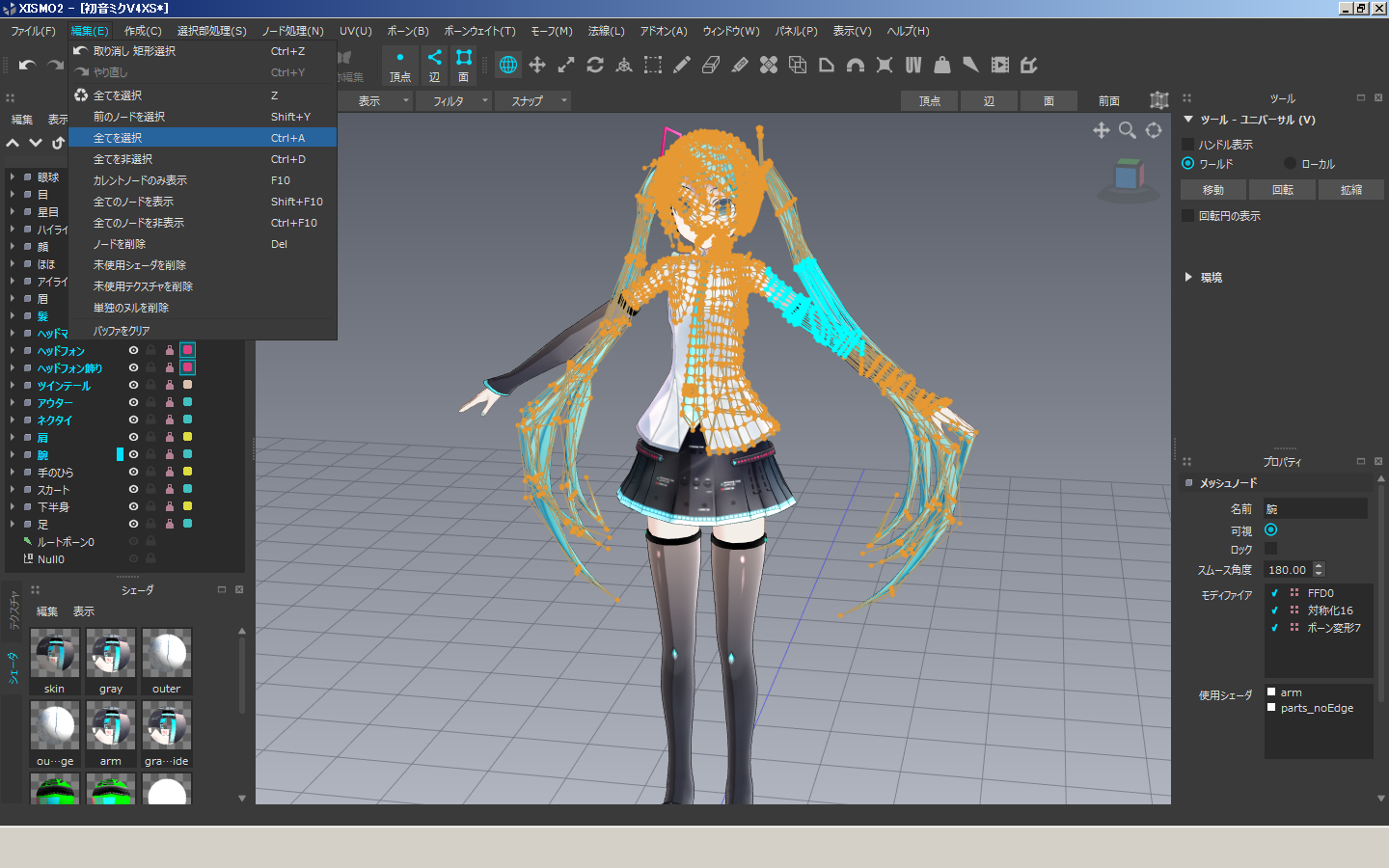Expand the 肩 tree node

[12, 437]
